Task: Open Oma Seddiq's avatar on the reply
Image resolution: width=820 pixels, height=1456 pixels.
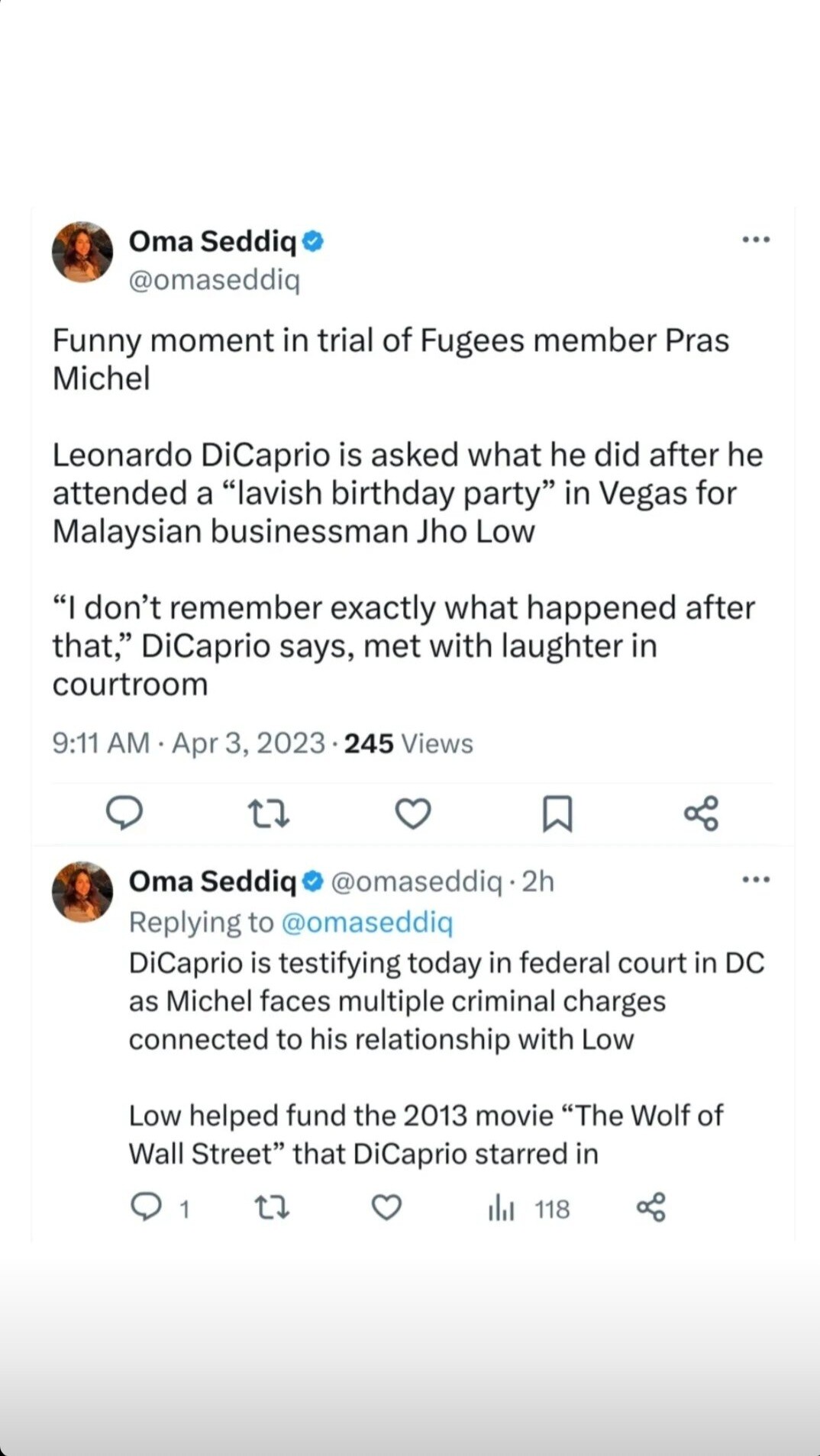Action: coord(82,892)
